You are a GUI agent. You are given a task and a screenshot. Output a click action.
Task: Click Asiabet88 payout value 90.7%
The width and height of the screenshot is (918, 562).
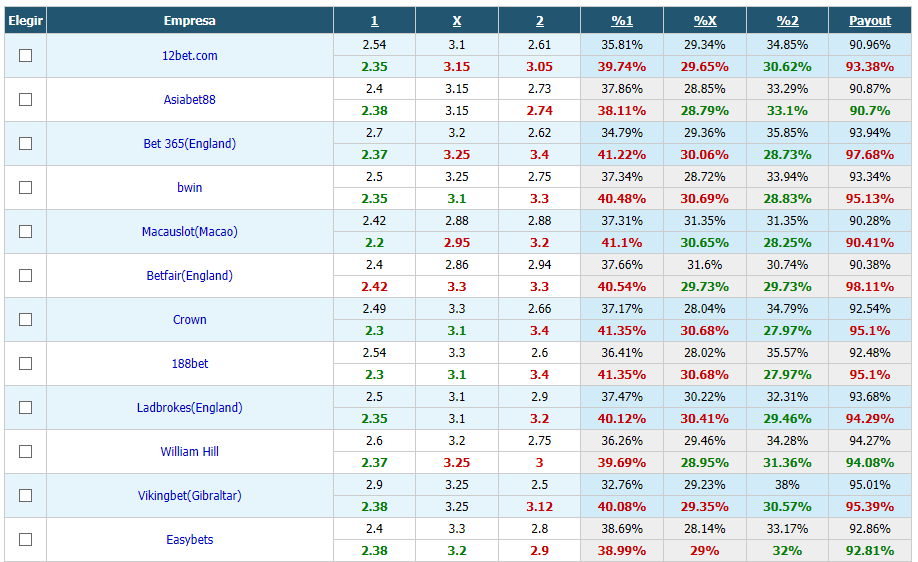tap(870, 111)
